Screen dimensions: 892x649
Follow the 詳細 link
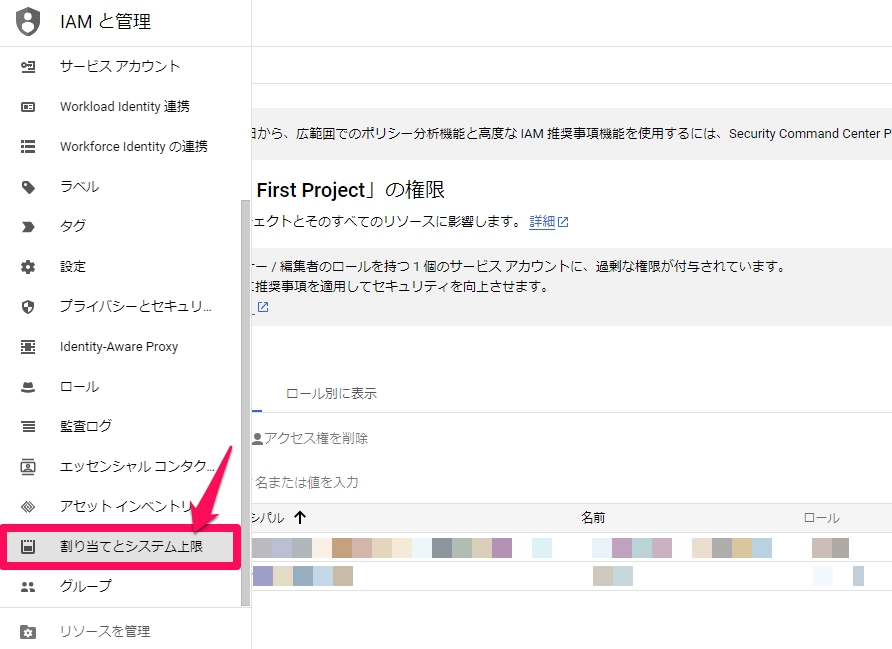coord(542,222)
